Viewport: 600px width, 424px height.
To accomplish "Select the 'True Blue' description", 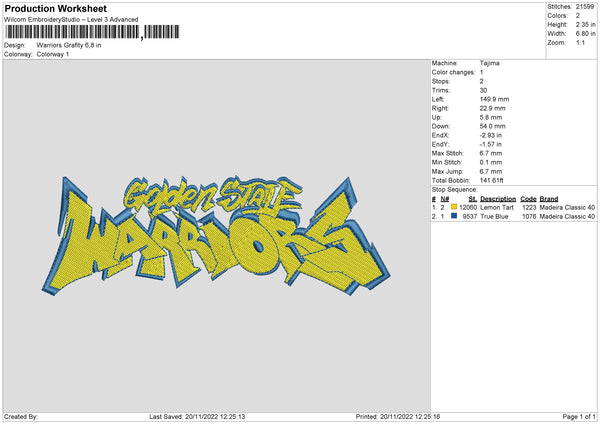I will 494,217.
